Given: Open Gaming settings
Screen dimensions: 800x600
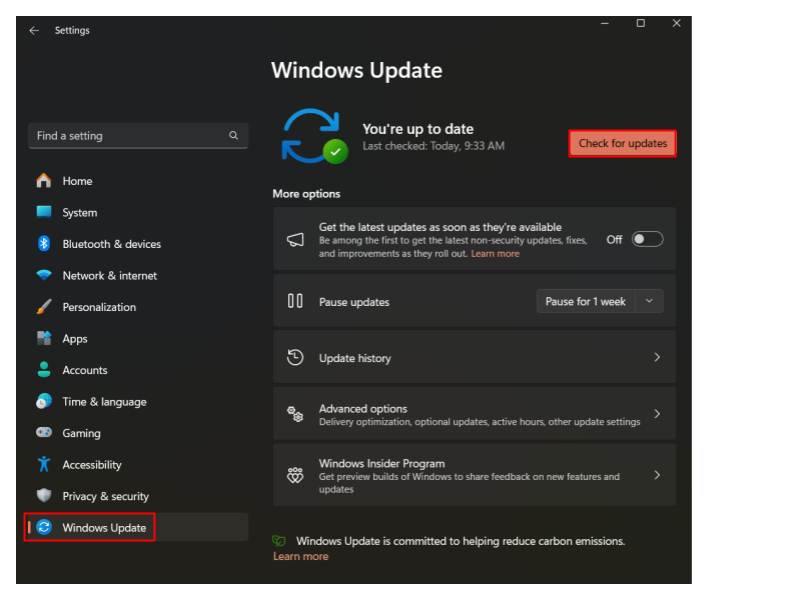Looking at the screenshot, I should tap(138, 433).
